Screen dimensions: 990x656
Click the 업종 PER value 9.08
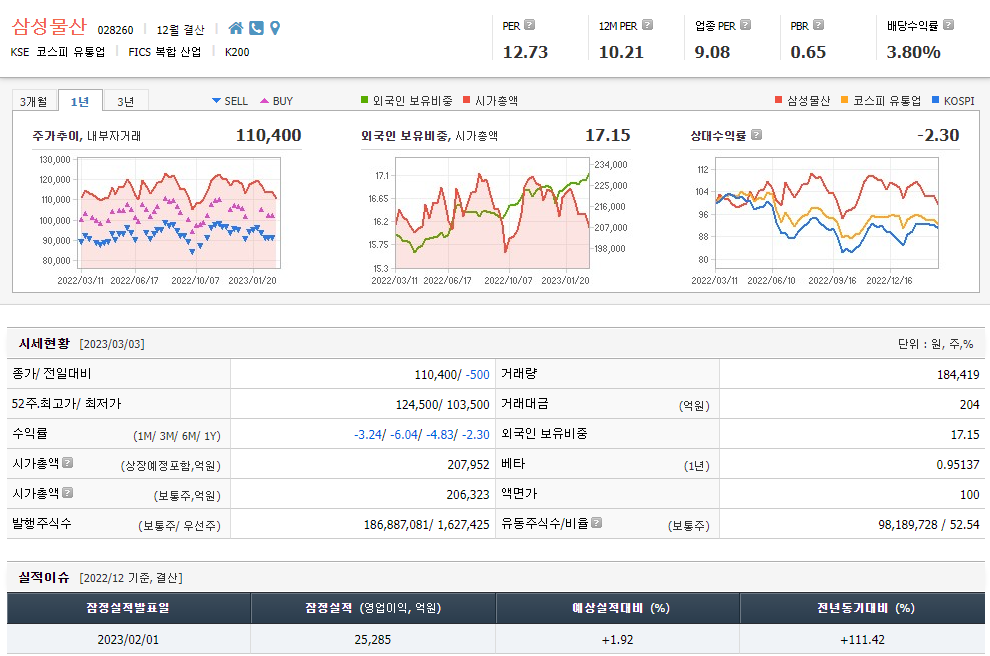click(712, 52)
